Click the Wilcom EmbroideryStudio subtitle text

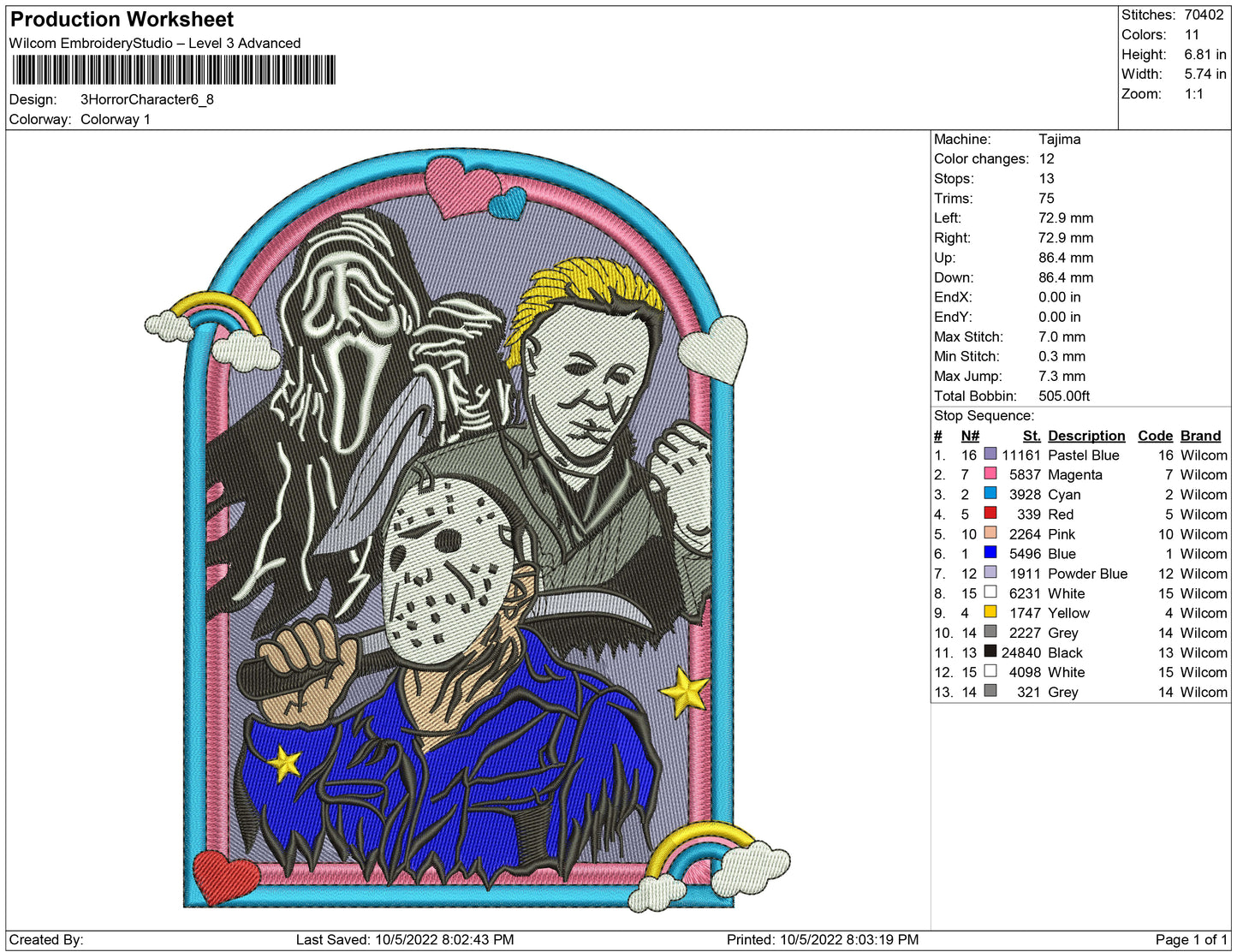[x=155, y=43]
